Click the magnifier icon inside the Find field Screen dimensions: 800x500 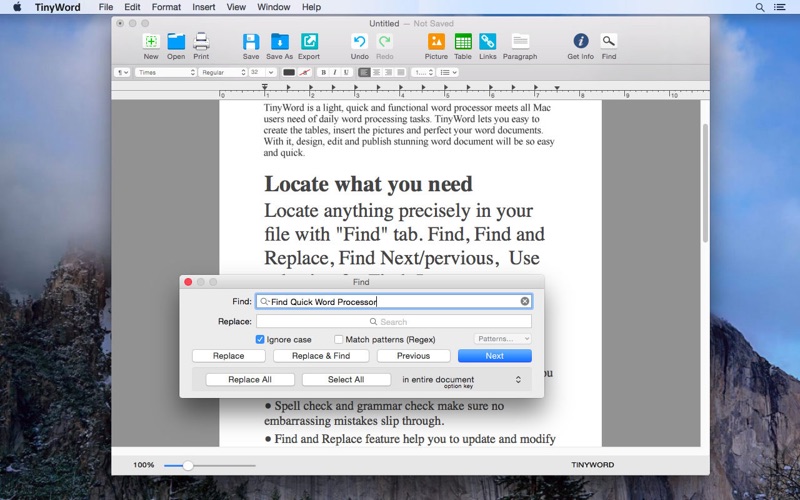coord(264,302)
